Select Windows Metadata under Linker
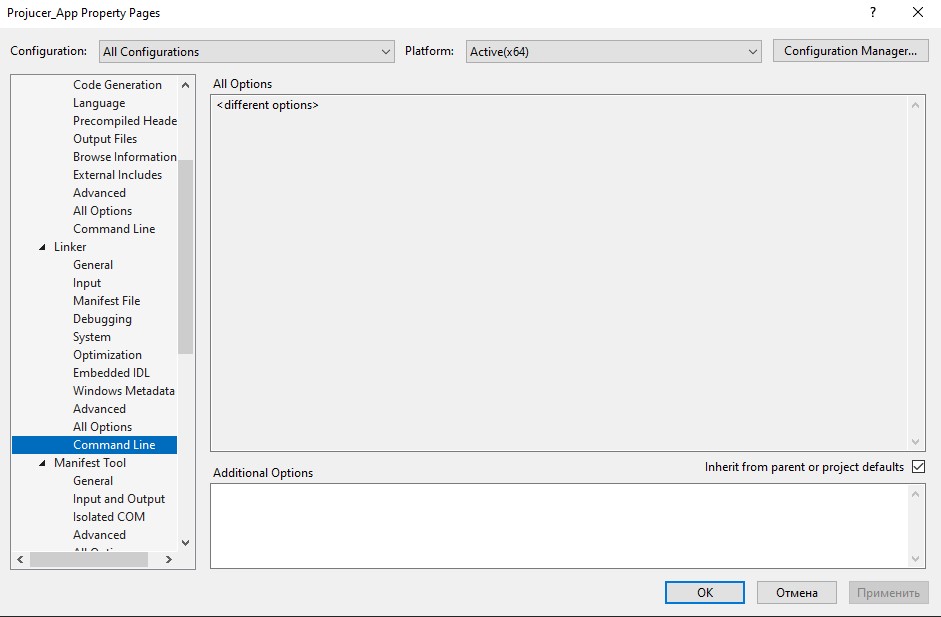This screenshot has height=617, width=941. pyautogui.click(x=124, y=391)
